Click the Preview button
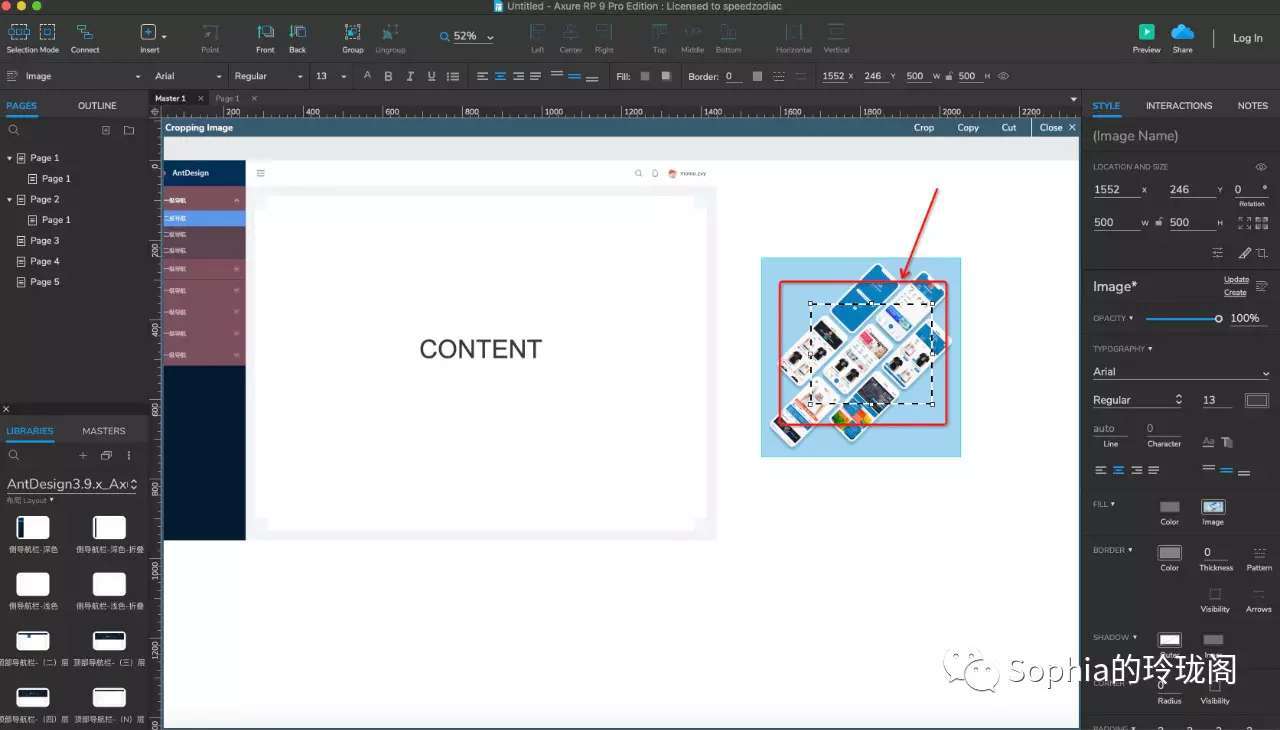Screen dimensions: 1280x730 click(1146, 38)
